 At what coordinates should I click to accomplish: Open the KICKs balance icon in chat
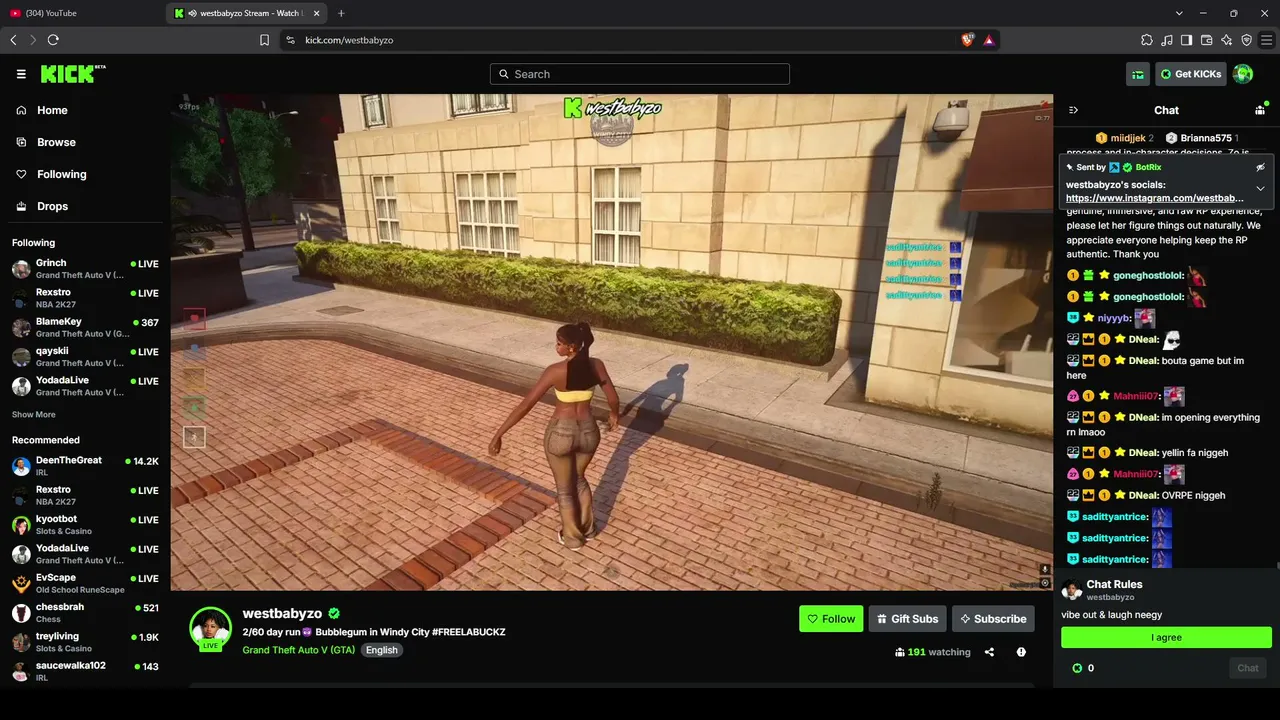pos(1077,668)
